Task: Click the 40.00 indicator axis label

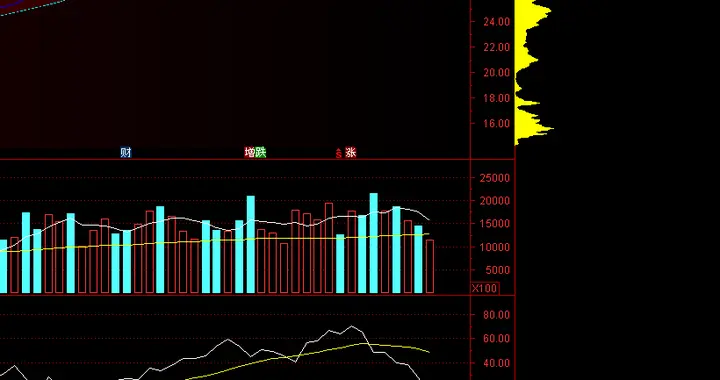Action: [496, 363]
